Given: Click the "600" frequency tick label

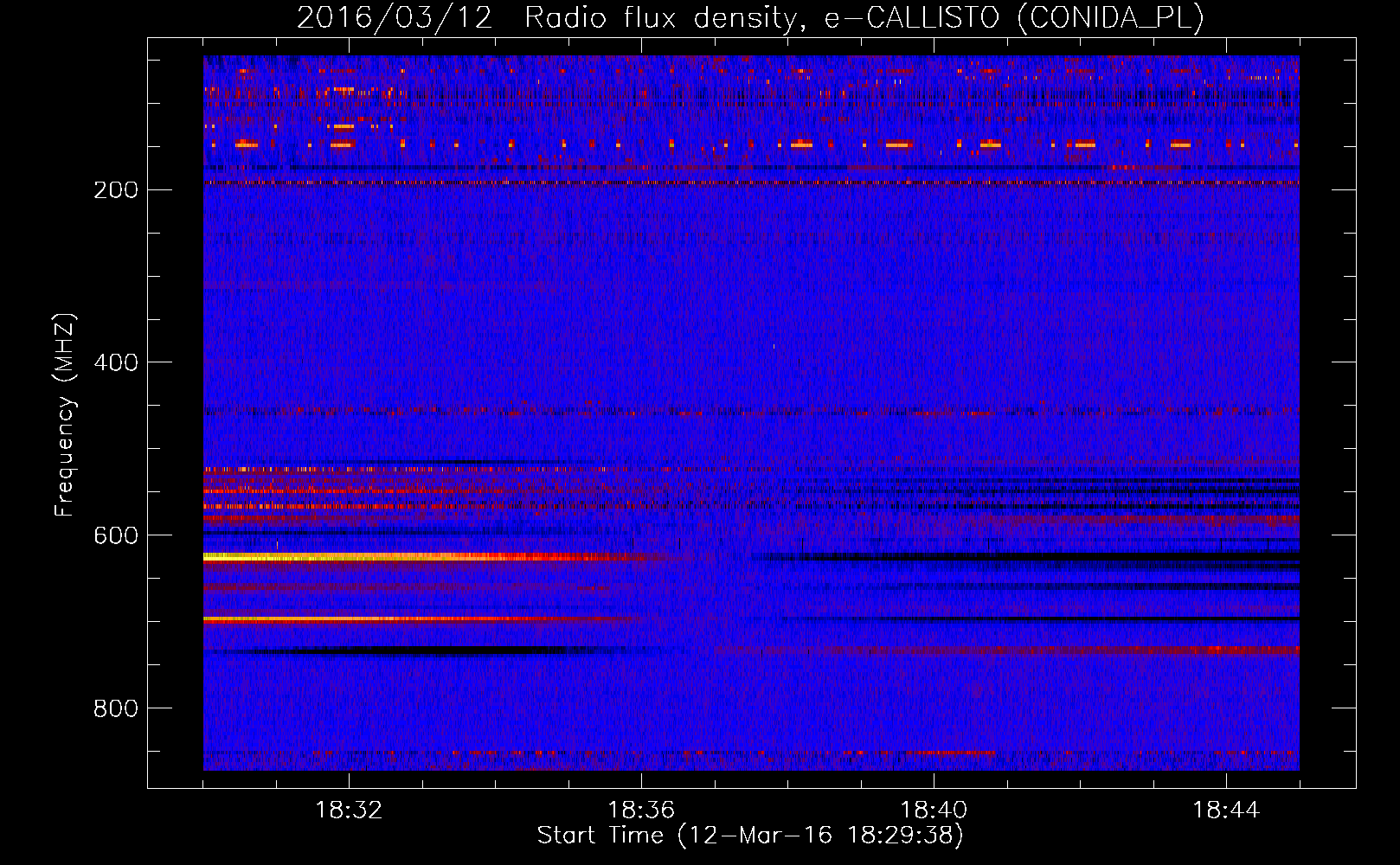Looking at the screenshot, I should click(115, 535).
